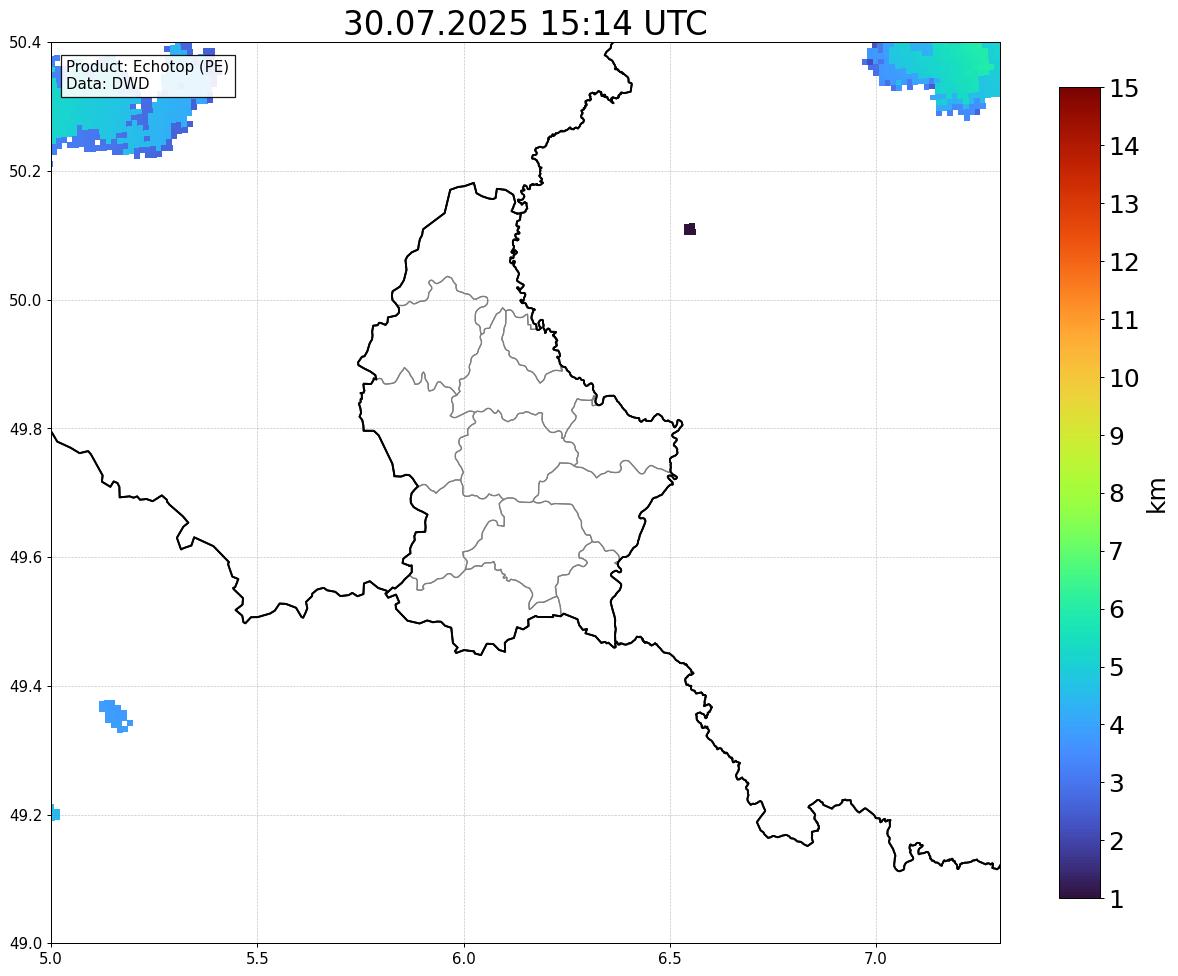Click the colorbar tick label "1"
The width and height of the screenshot is (1178, 976).
[1117, 899]
